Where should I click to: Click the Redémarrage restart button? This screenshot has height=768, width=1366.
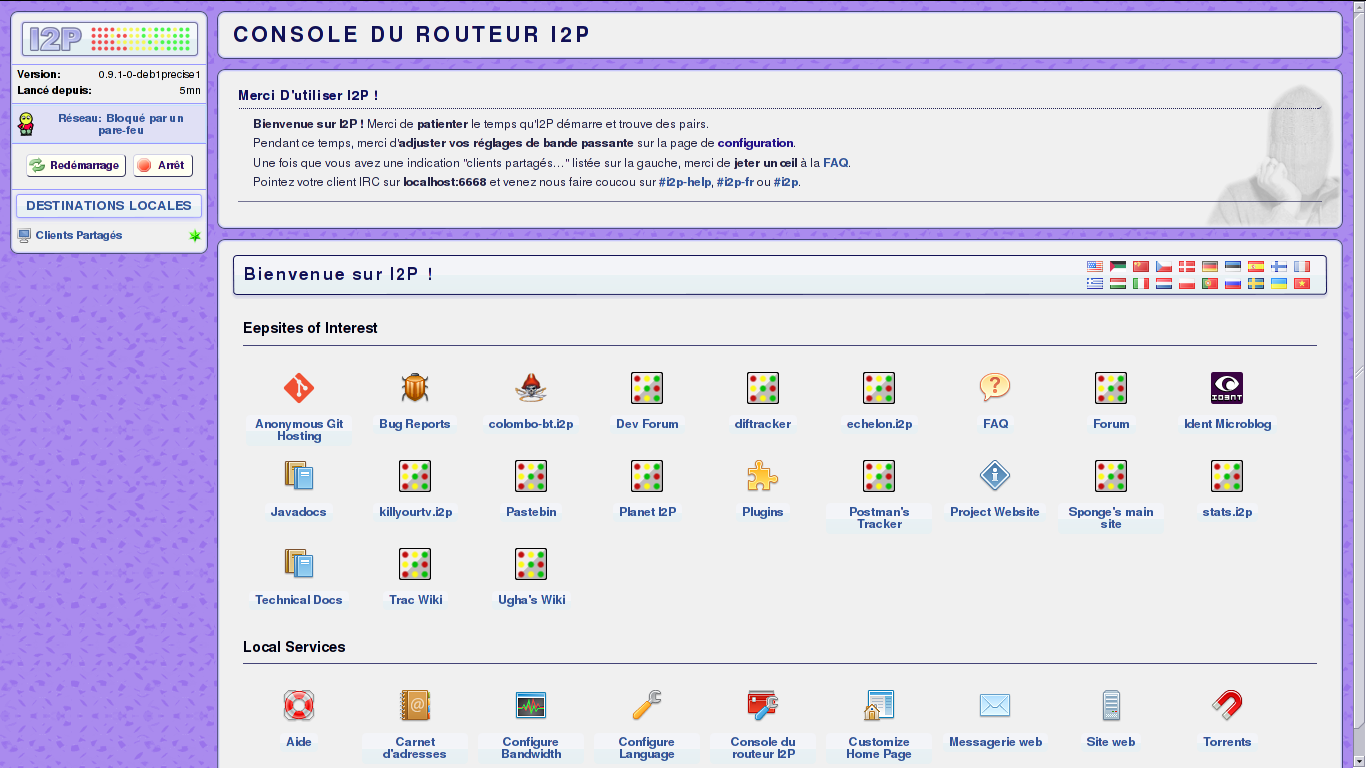76,165
